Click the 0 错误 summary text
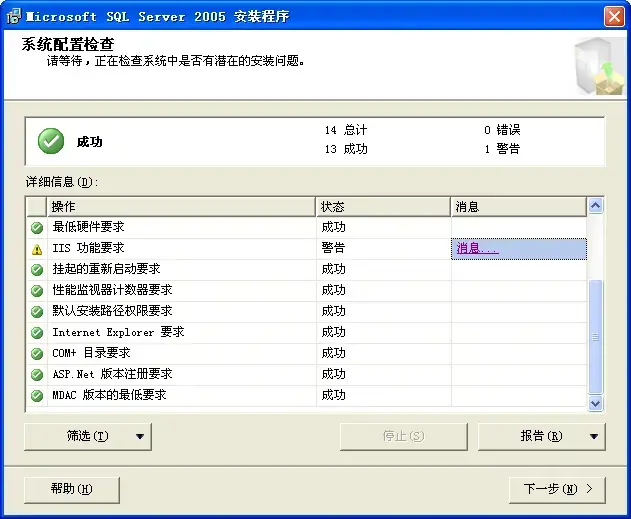Image resolution: width=631 pixels, height=519 pixels. pyautogui.click(x=502, y=130)
